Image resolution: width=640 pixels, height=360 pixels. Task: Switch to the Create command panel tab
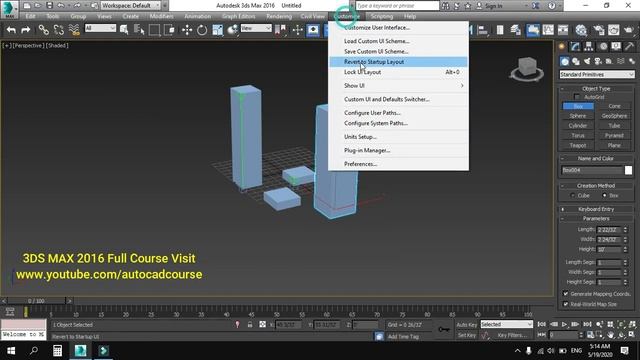click(562, 47)
